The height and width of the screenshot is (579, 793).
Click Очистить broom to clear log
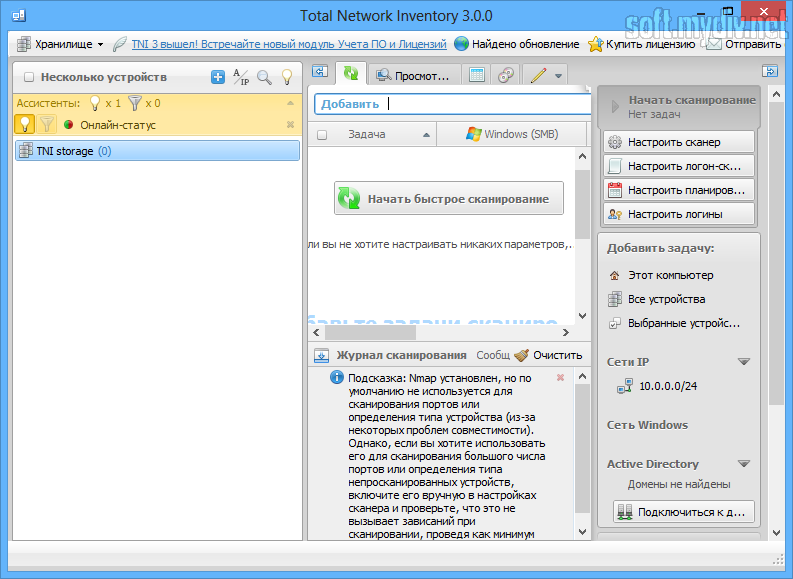(x=548, y=355)
